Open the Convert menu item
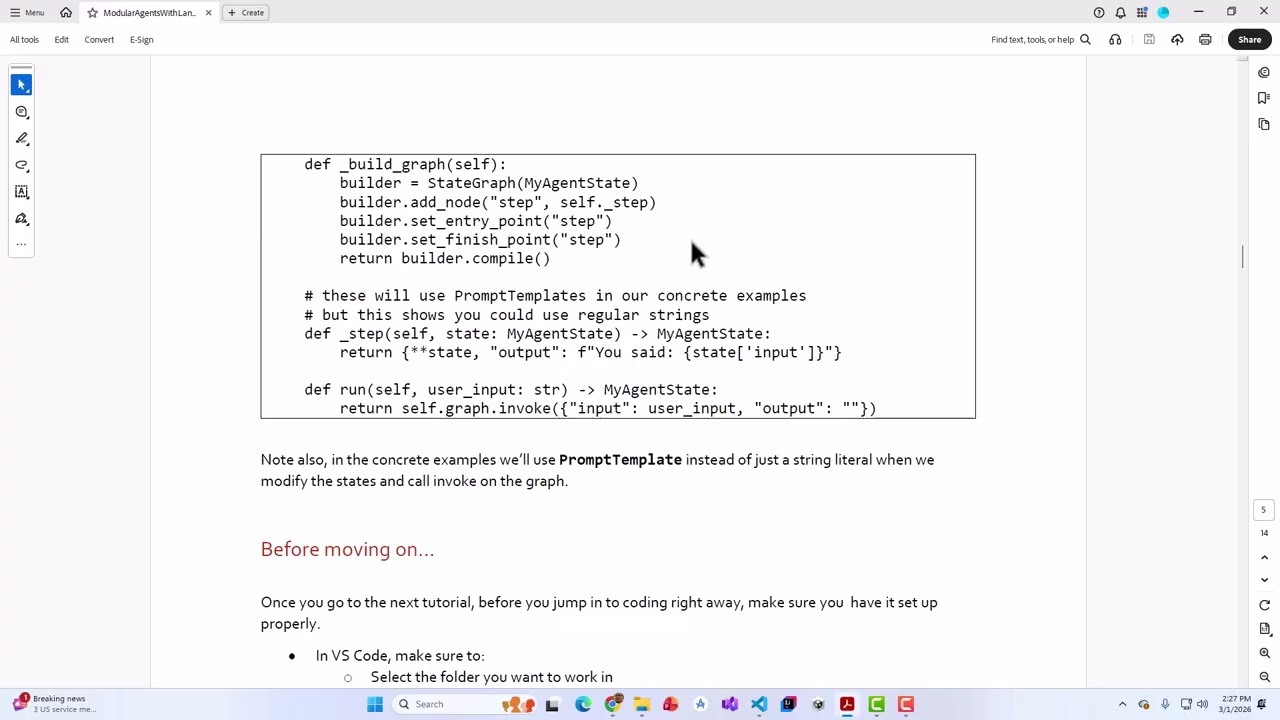1280x720 pixels. click(99, 40)
